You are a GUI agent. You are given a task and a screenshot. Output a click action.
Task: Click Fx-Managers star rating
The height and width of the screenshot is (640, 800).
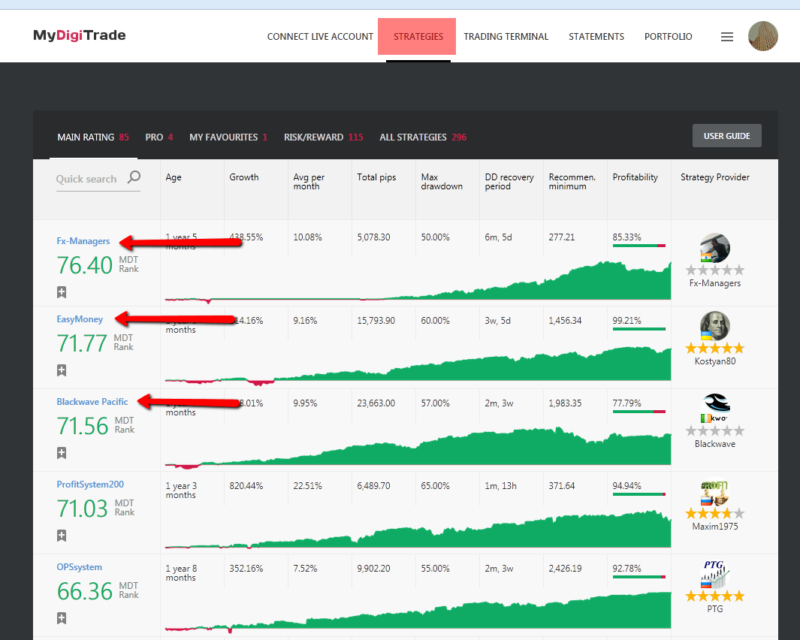715,270
